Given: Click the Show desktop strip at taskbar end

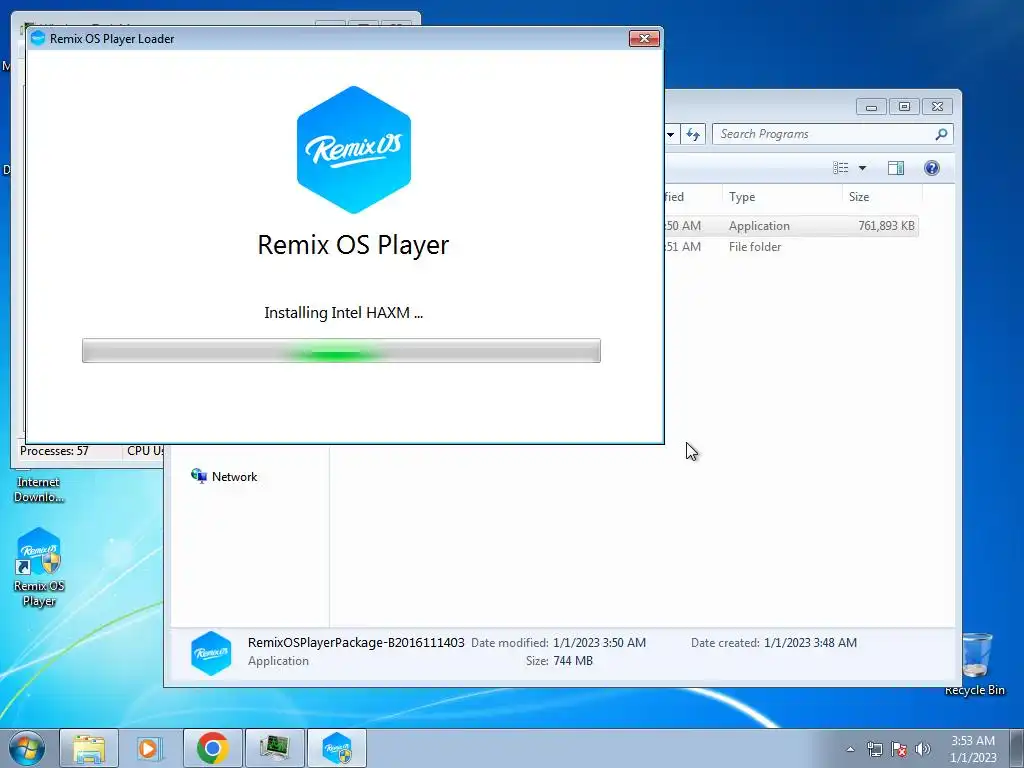Looking at the screenshot, I should (1016, 748).
